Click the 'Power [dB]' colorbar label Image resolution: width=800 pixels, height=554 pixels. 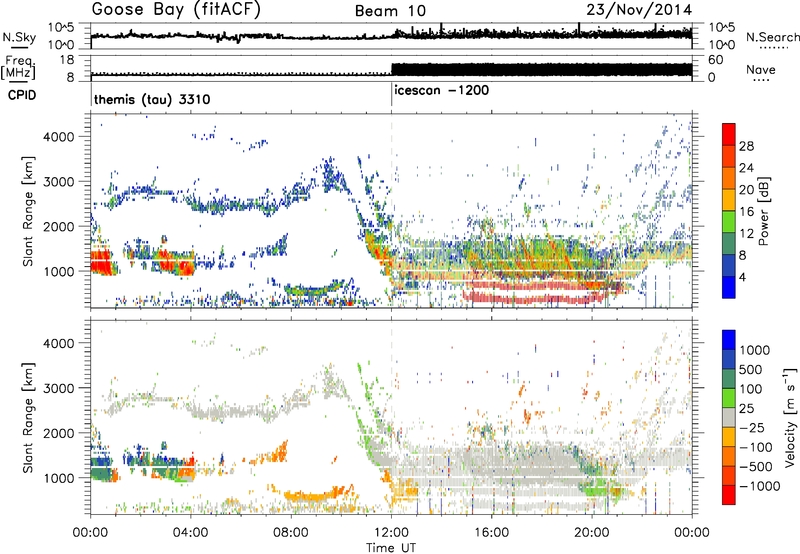(x=763, y=211)
